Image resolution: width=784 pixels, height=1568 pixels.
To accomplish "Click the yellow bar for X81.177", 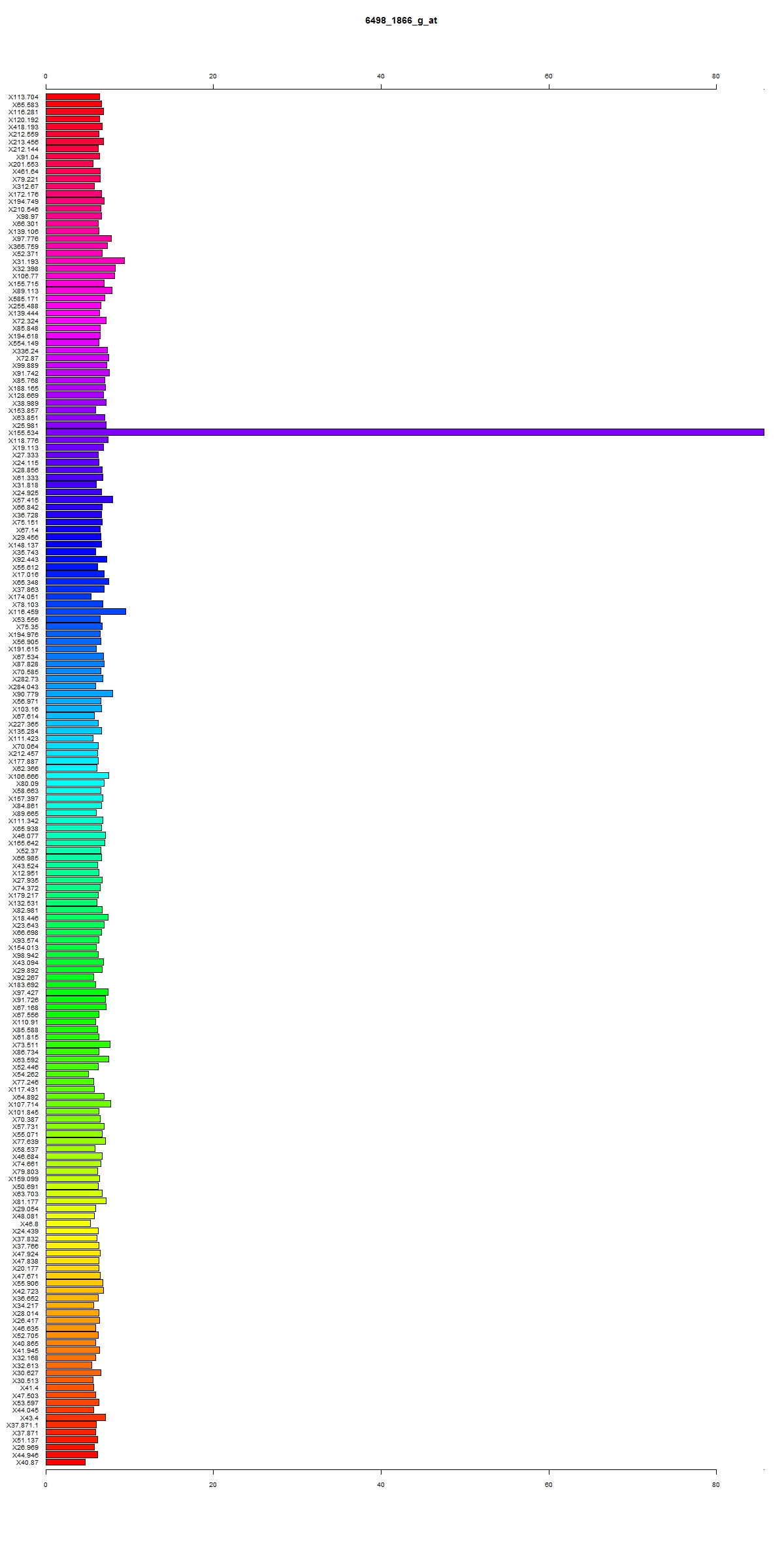I will pos(76,1201).
